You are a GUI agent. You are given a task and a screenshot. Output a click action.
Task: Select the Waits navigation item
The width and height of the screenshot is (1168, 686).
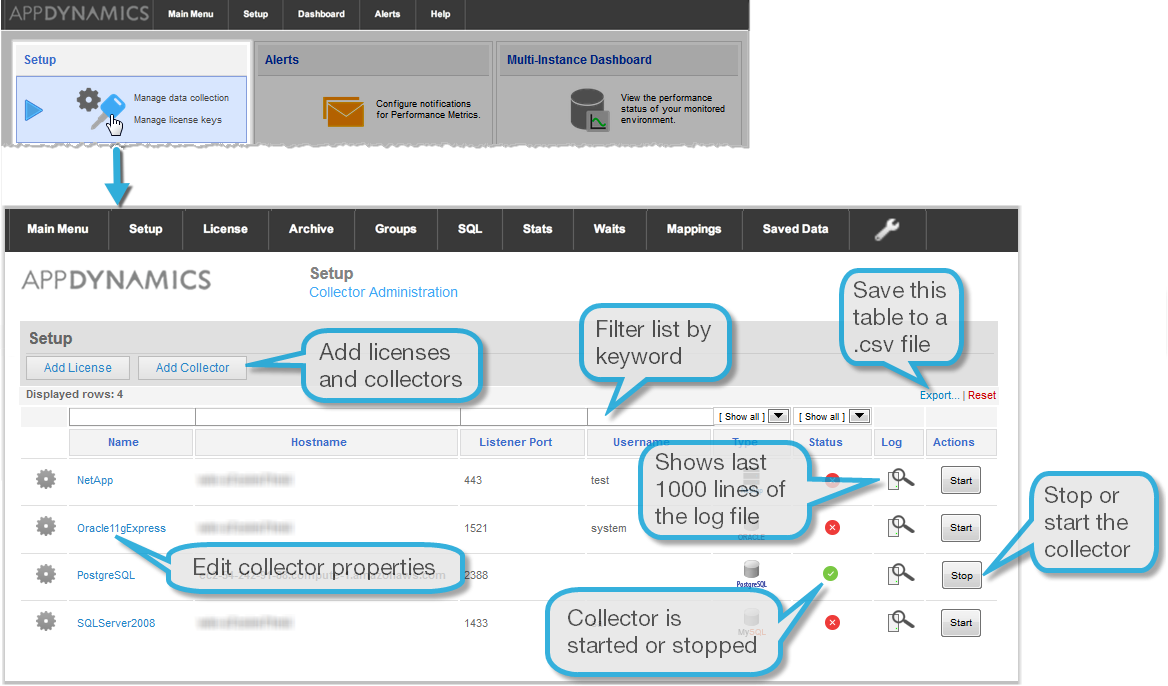click(609, 229)
